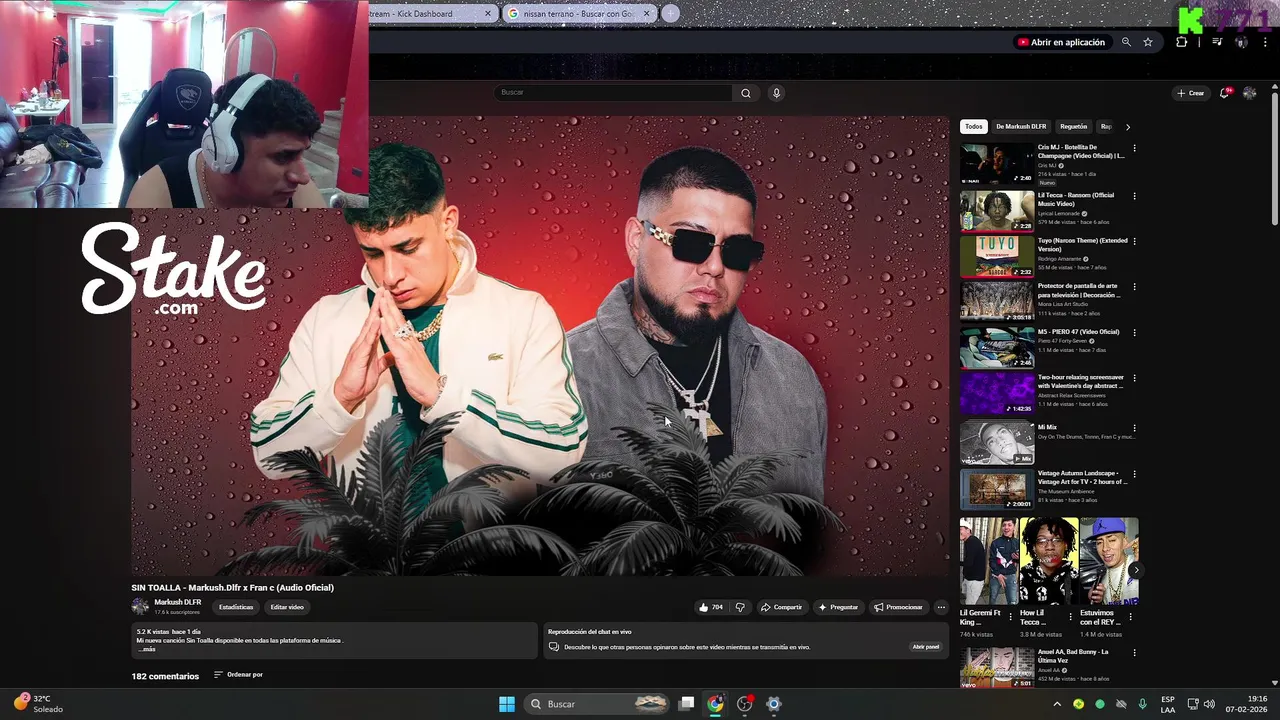This screenshot has height=720, width=1280.
Task: Open the Chrome three-dot menu
Action: point(1266,42)
